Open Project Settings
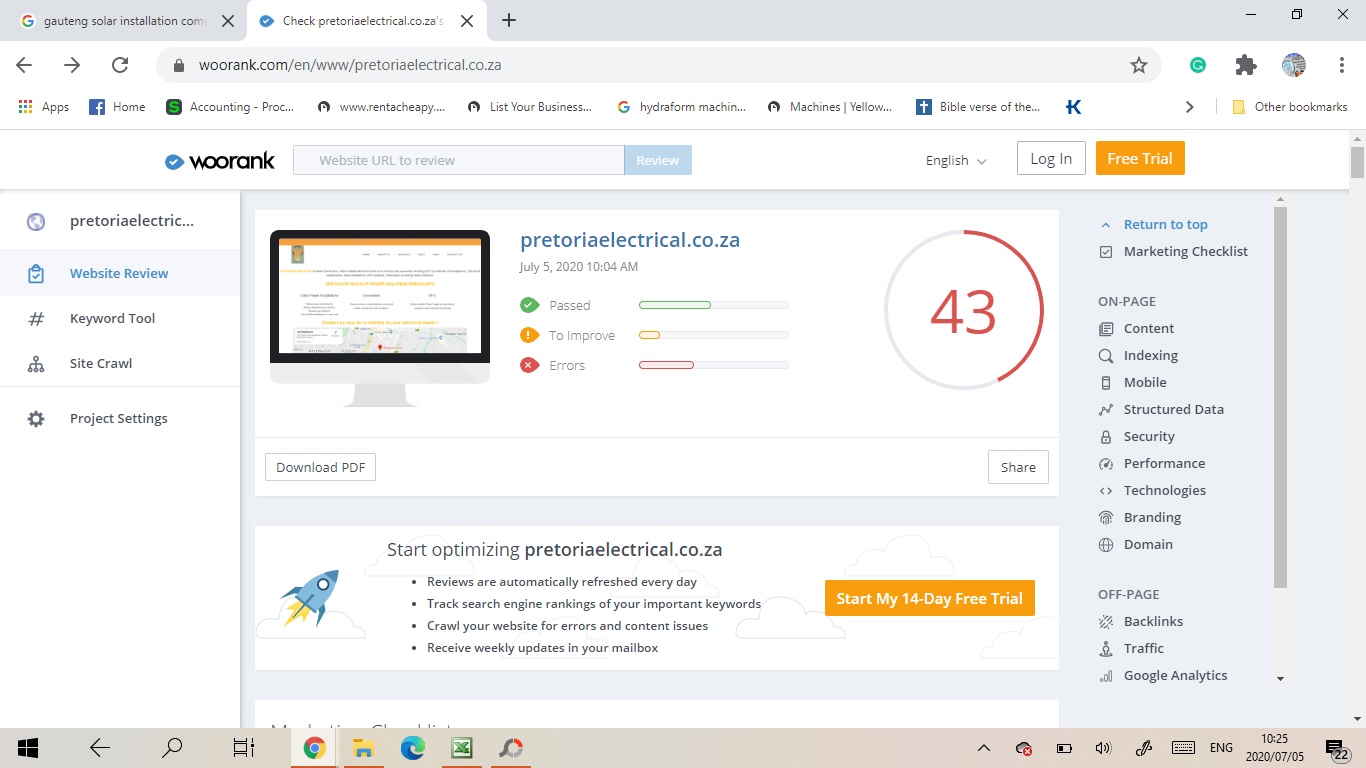The height and width of the screenshot is (768, 1366). tap(119, 418)
